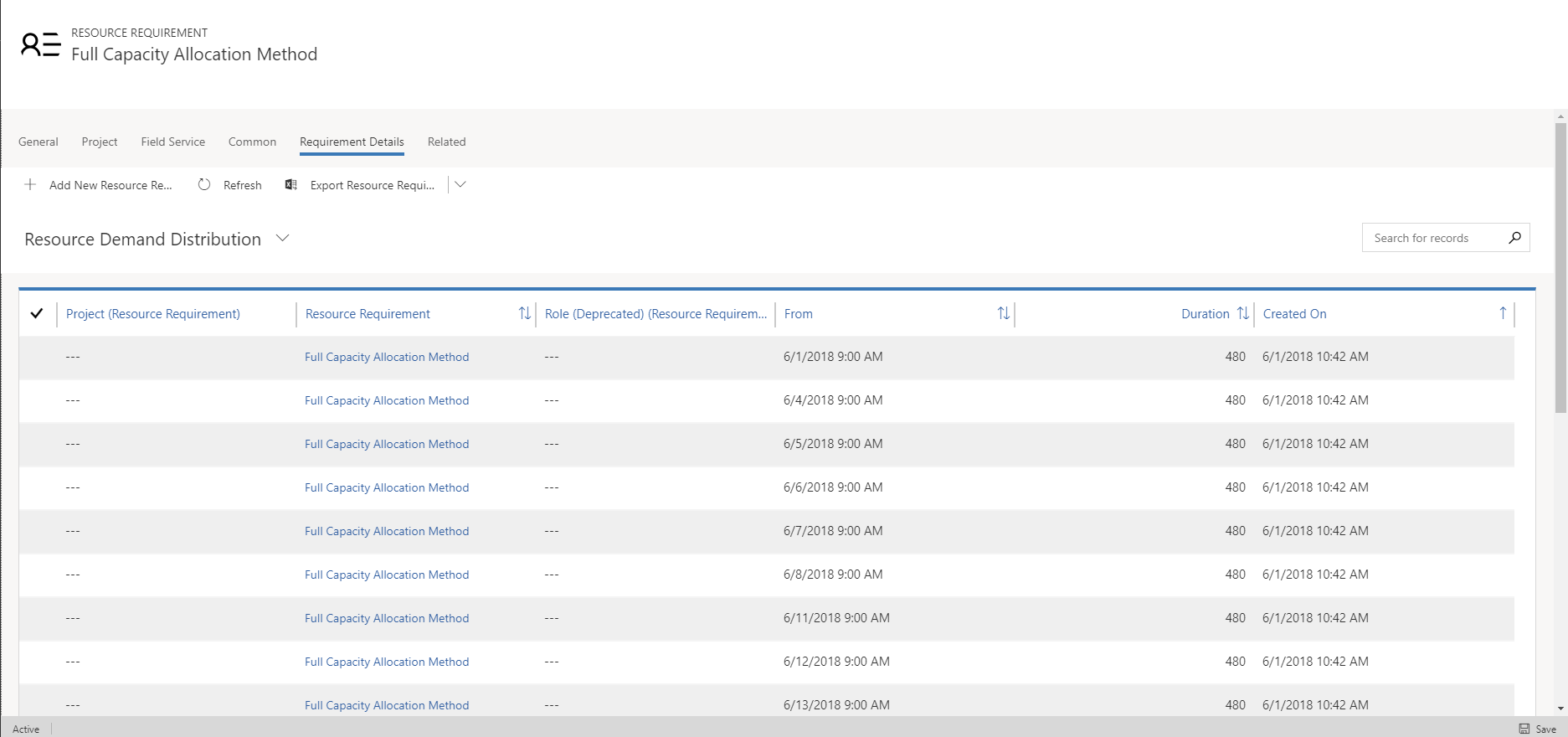Click the Duration column header
This screenshot has height=737, width=1568.
tap(1205, 314)
